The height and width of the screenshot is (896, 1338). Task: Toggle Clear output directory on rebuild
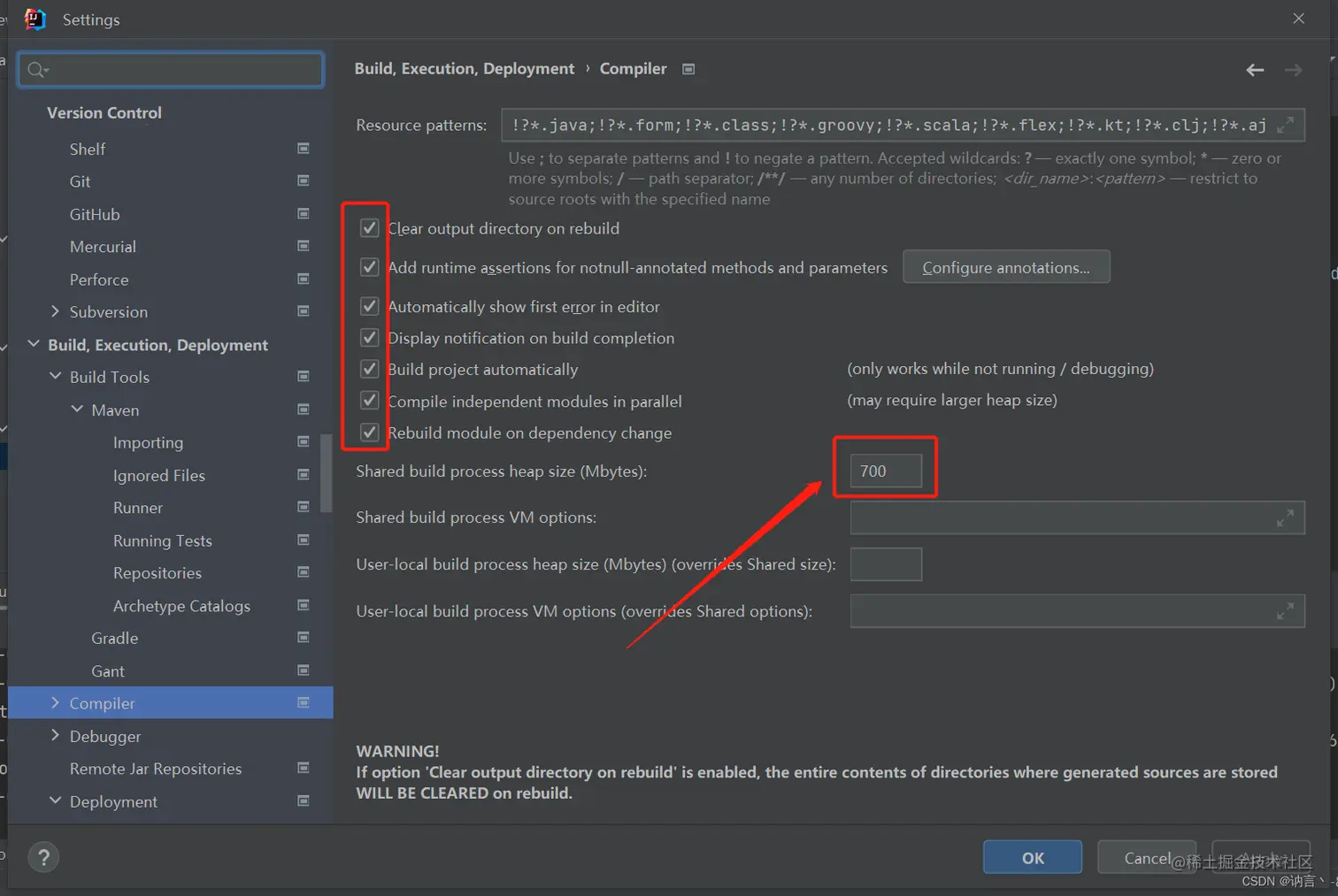[370, 228]
